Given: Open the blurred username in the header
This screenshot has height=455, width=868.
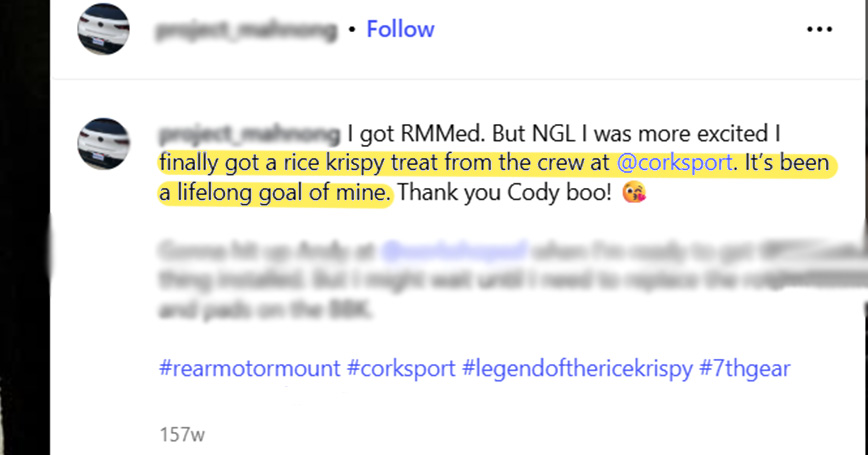Looking at the screenshot, I should click(x=246, y=30).
